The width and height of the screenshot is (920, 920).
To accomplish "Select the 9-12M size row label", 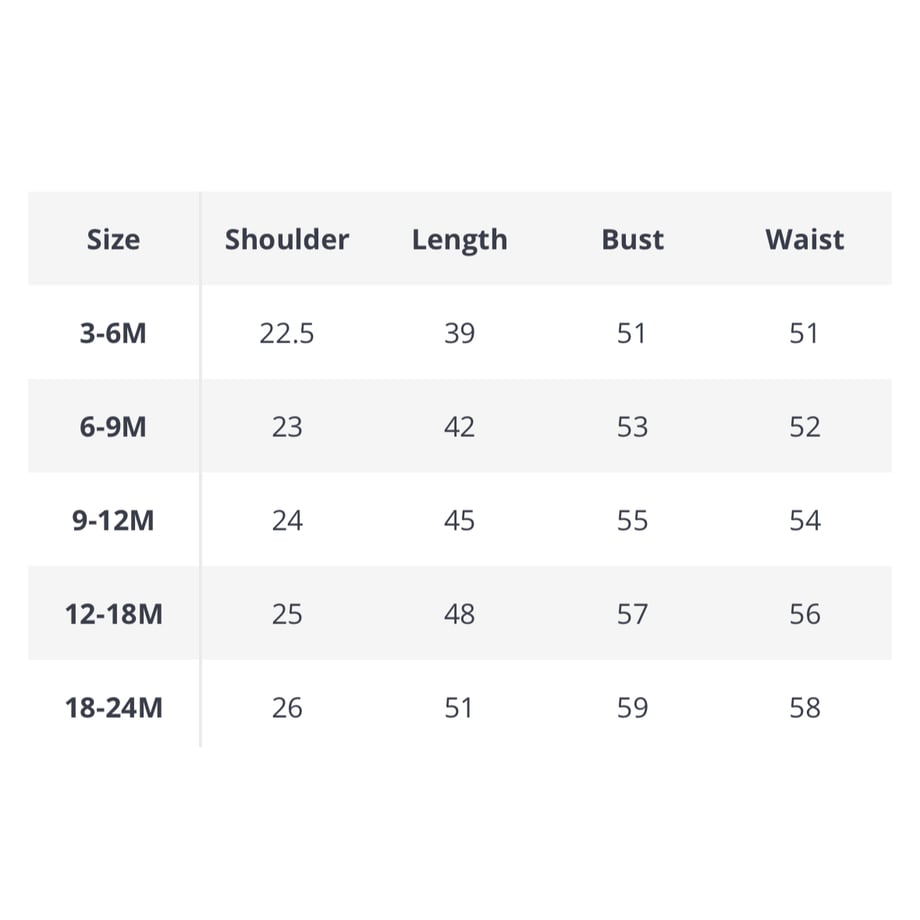I will point(113,520).
